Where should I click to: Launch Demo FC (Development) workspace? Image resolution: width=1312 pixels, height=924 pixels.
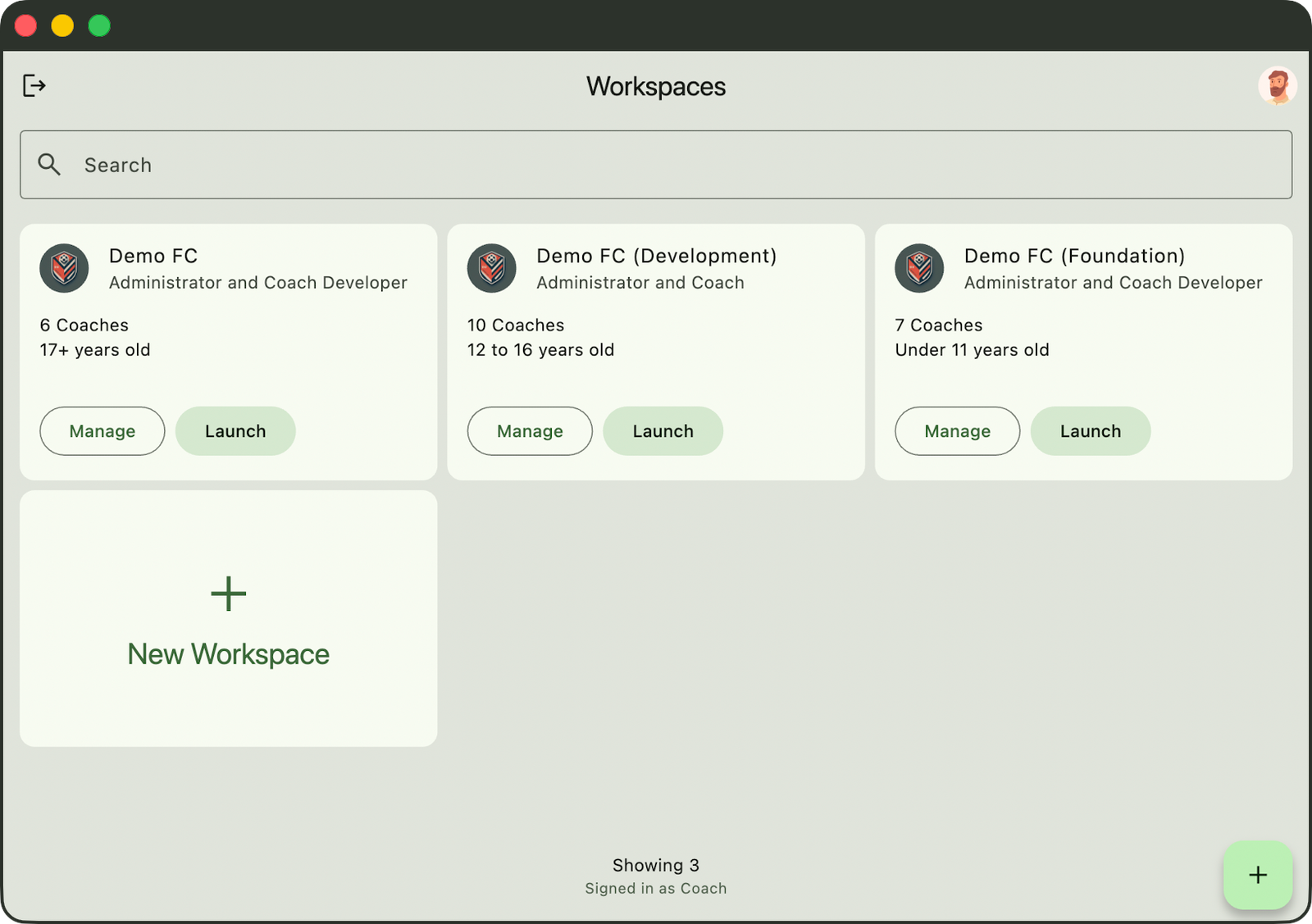coord(663,431)
